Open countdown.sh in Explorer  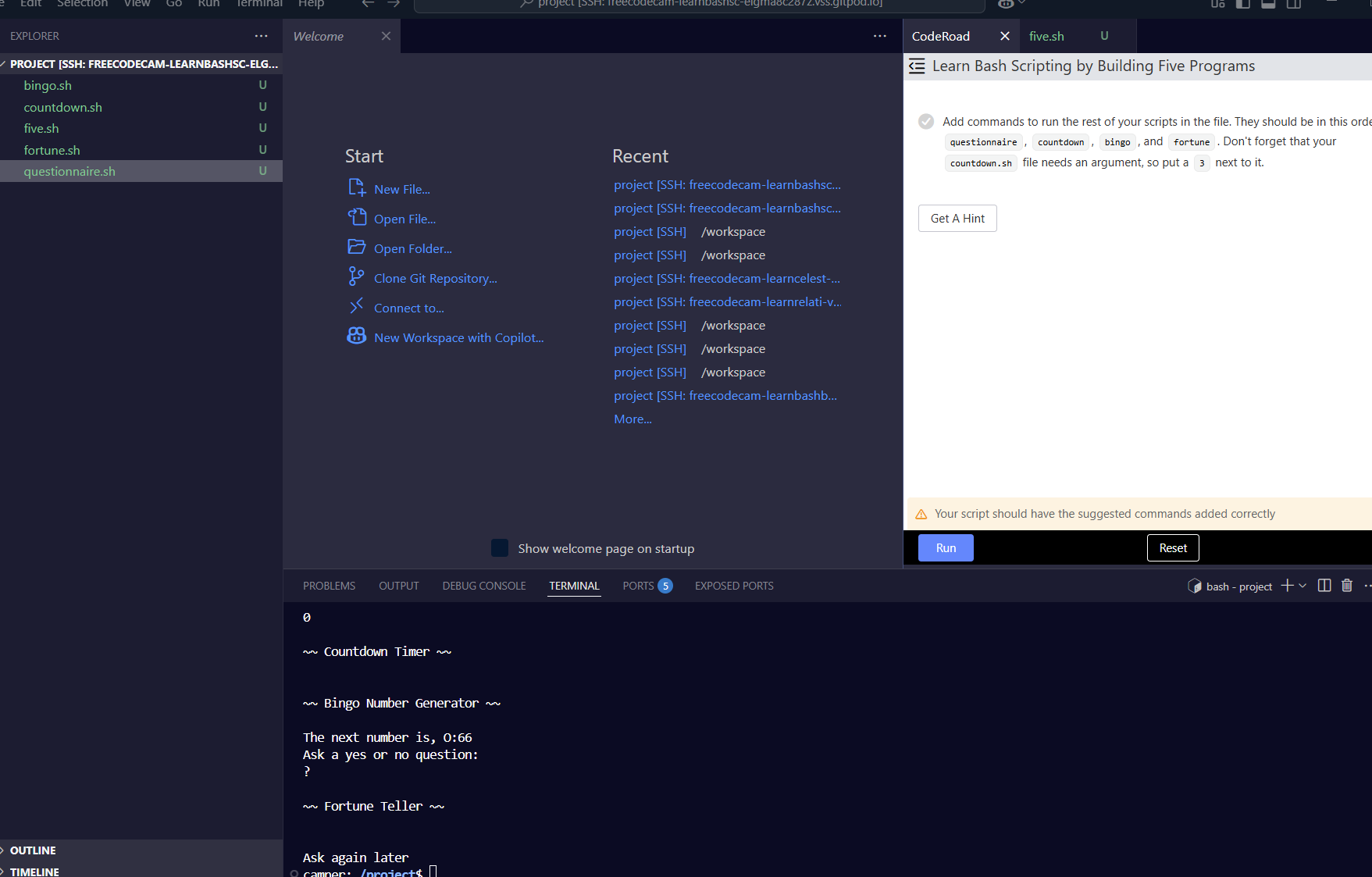coord(62,107)
